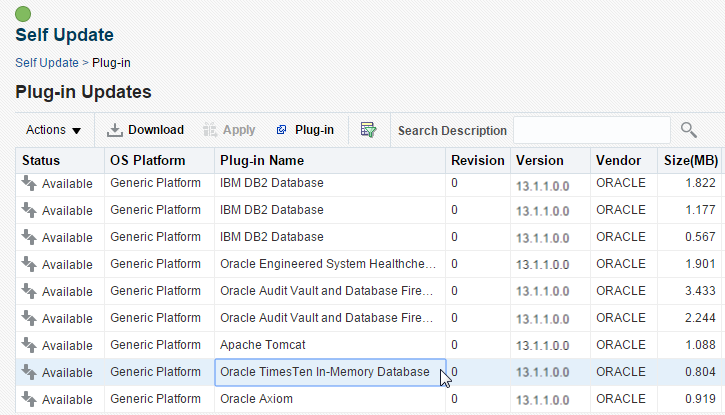Click Available icon for Apache Tomcat row
The height and width of the screenshot is (415, 725).
[29, 345]
